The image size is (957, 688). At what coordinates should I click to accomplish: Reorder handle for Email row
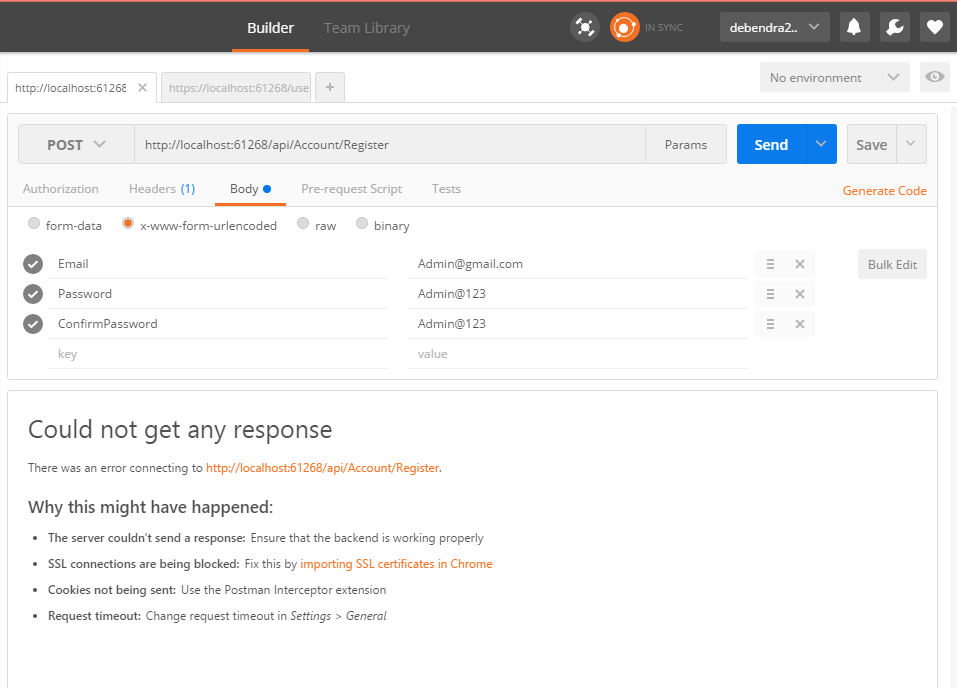point(770,264)
